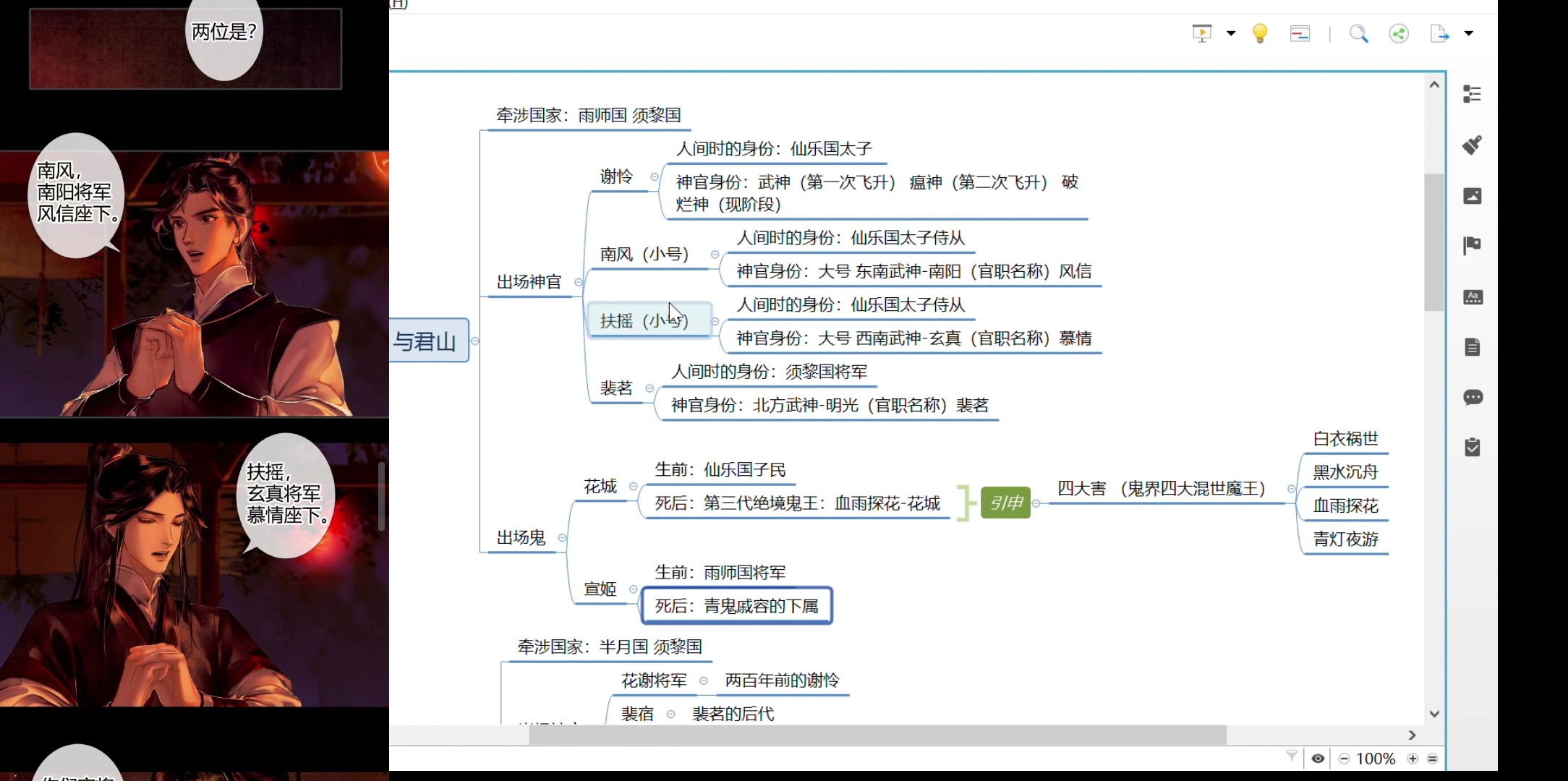Open the comments speech-bubble panel
This screenshot has height=781, width=1568.
[x=1473, y=397]
